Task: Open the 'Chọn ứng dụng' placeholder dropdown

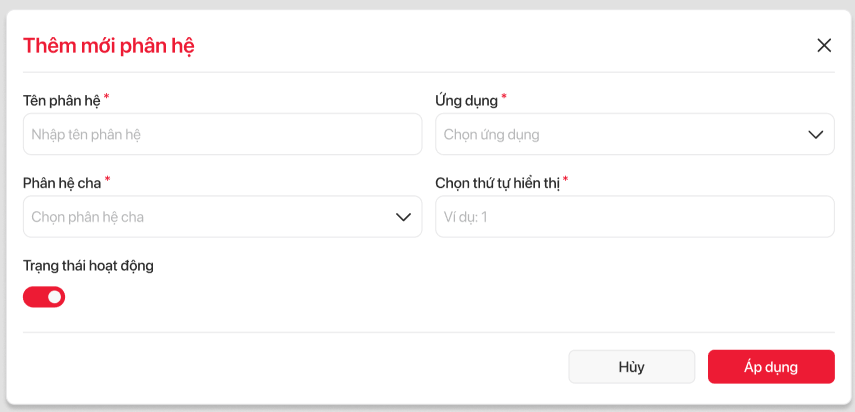Action: point(620,135)
